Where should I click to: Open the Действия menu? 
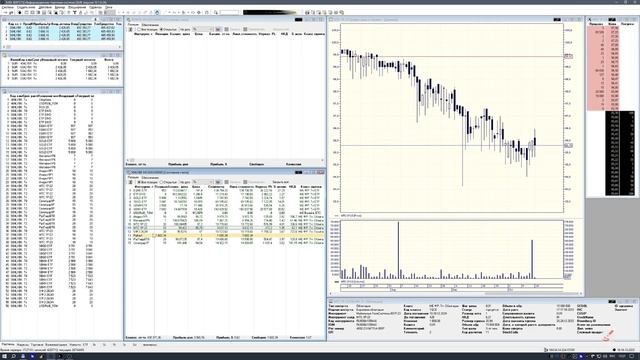(45, 7)
